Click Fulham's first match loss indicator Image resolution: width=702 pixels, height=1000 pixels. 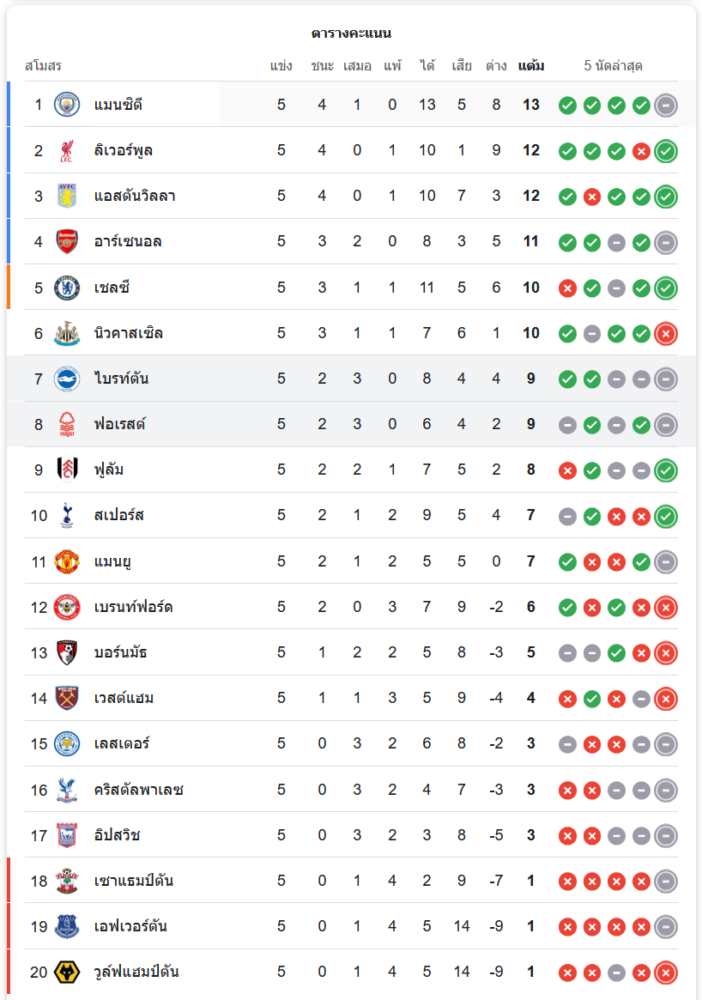[567, 471]
